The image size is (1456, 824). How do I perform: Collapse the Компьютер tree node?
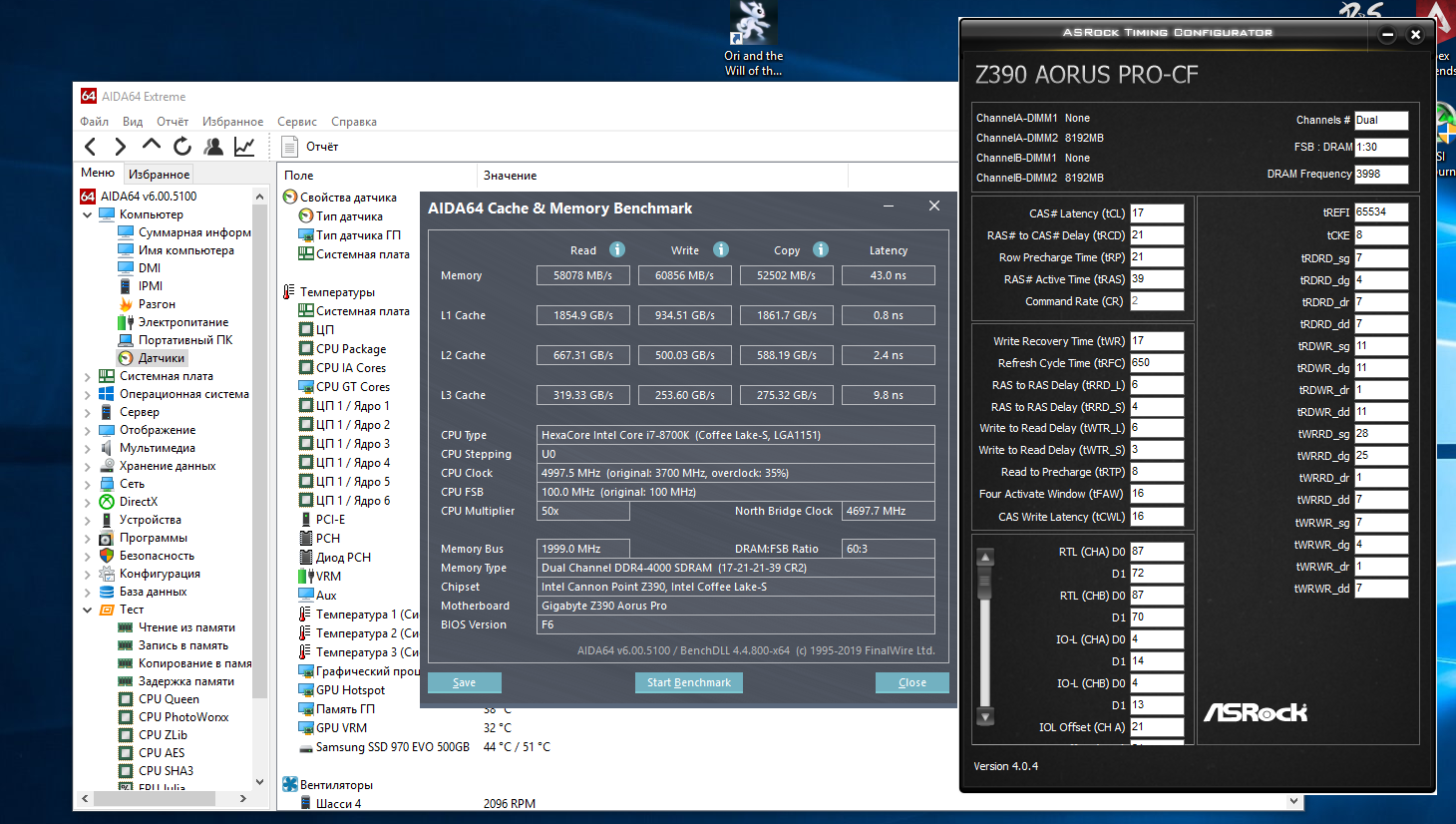88,214
